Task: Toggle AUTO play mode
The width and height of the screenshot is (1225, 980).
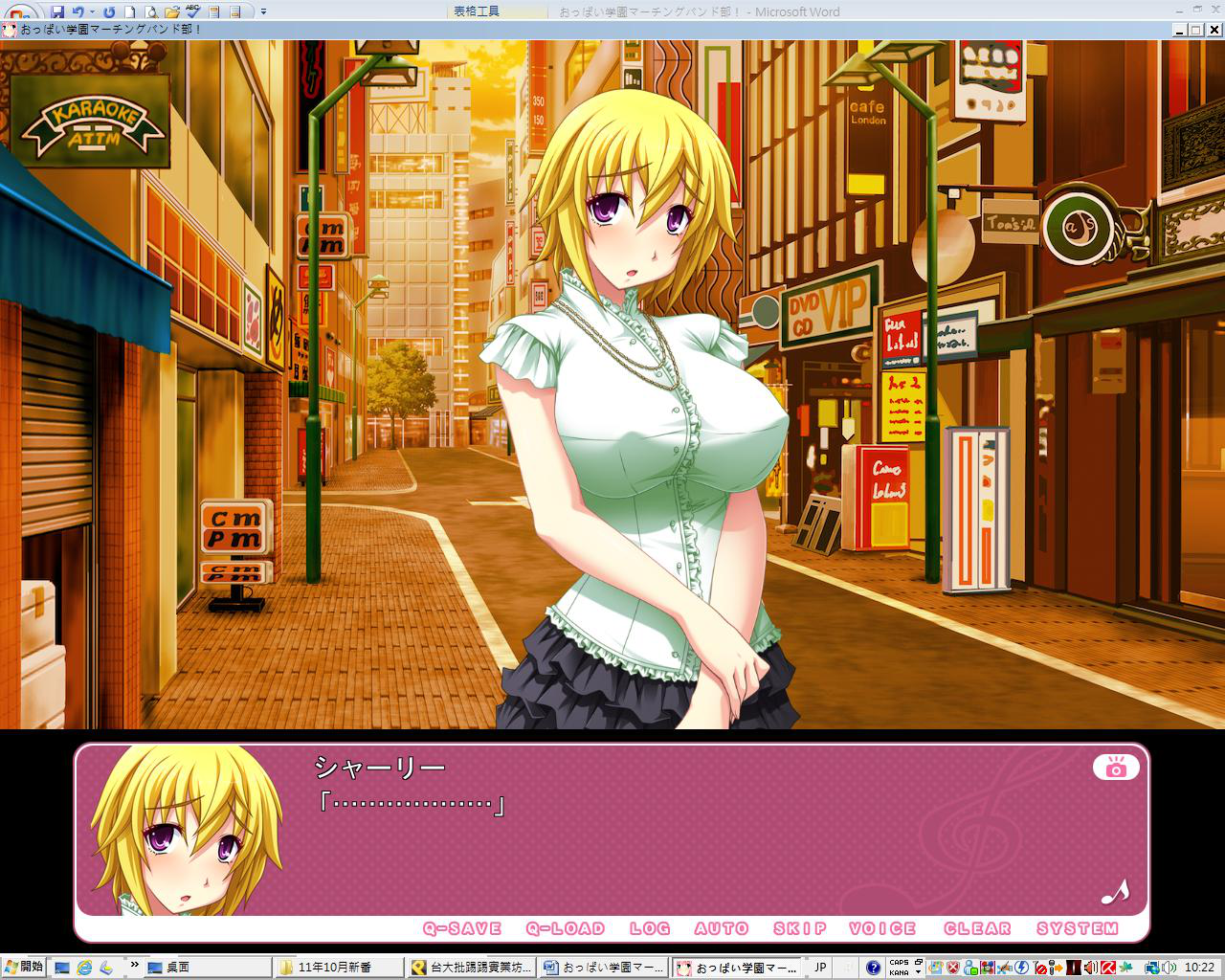Action: pos(722,928)
